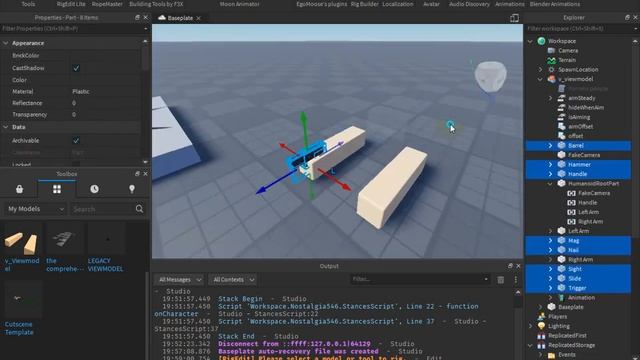Undock the Explorer panel

click(x=627, y=18)
